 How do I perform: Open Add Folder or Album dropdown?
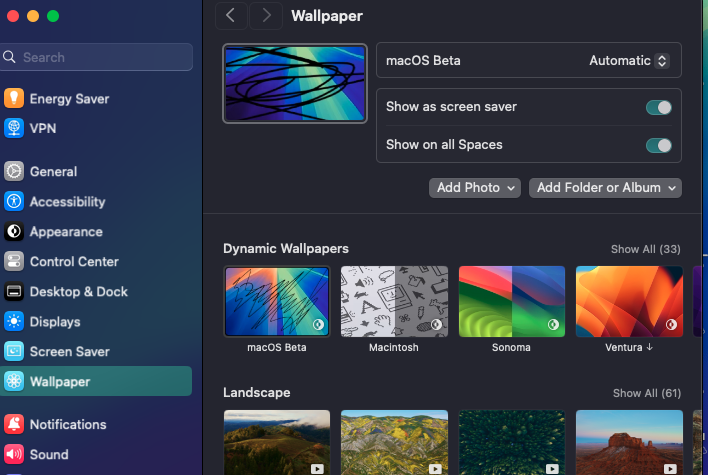605,188
